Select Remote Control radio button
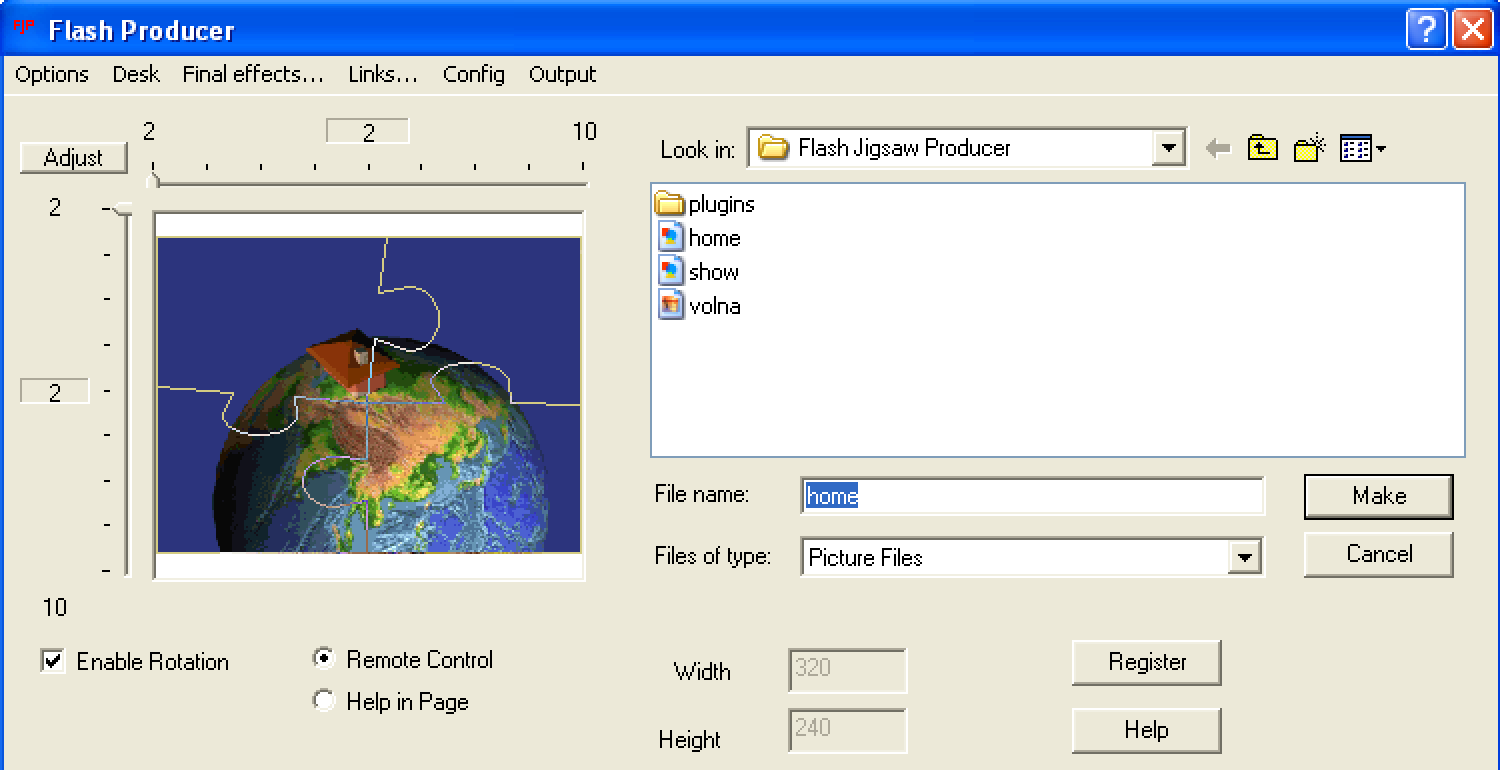The image size is (1500, 770). tap(323, 659)
